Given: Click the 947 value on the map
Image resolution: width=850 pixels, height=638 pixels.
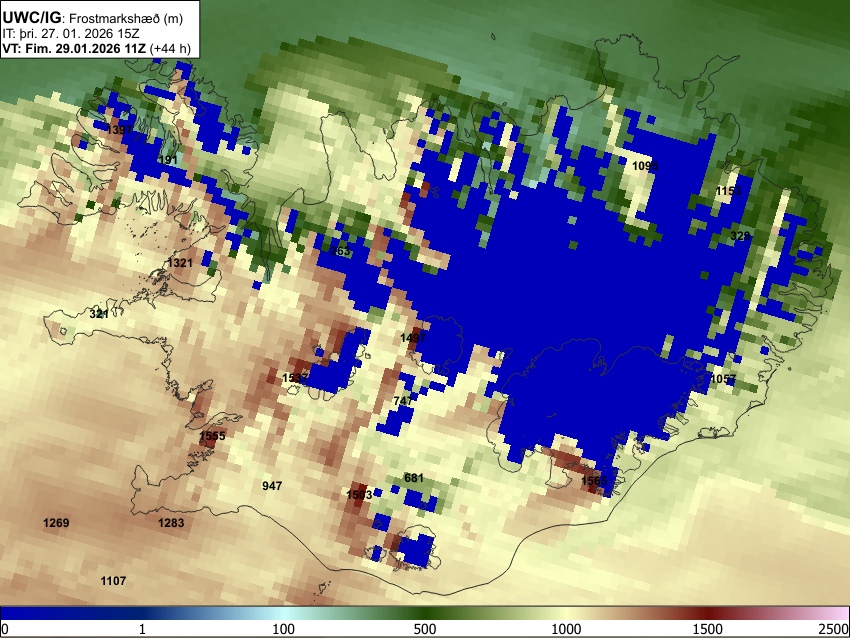Looking at the screenshot, I should click(x=272, y=486).
